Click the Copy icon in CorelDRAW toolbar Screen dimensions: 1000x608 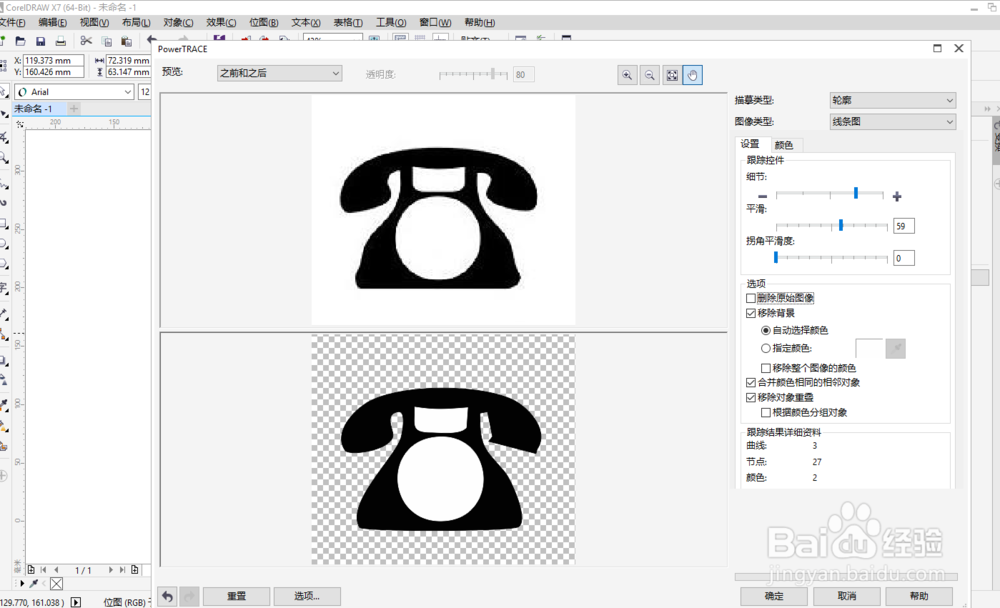(x=107, y=41)
